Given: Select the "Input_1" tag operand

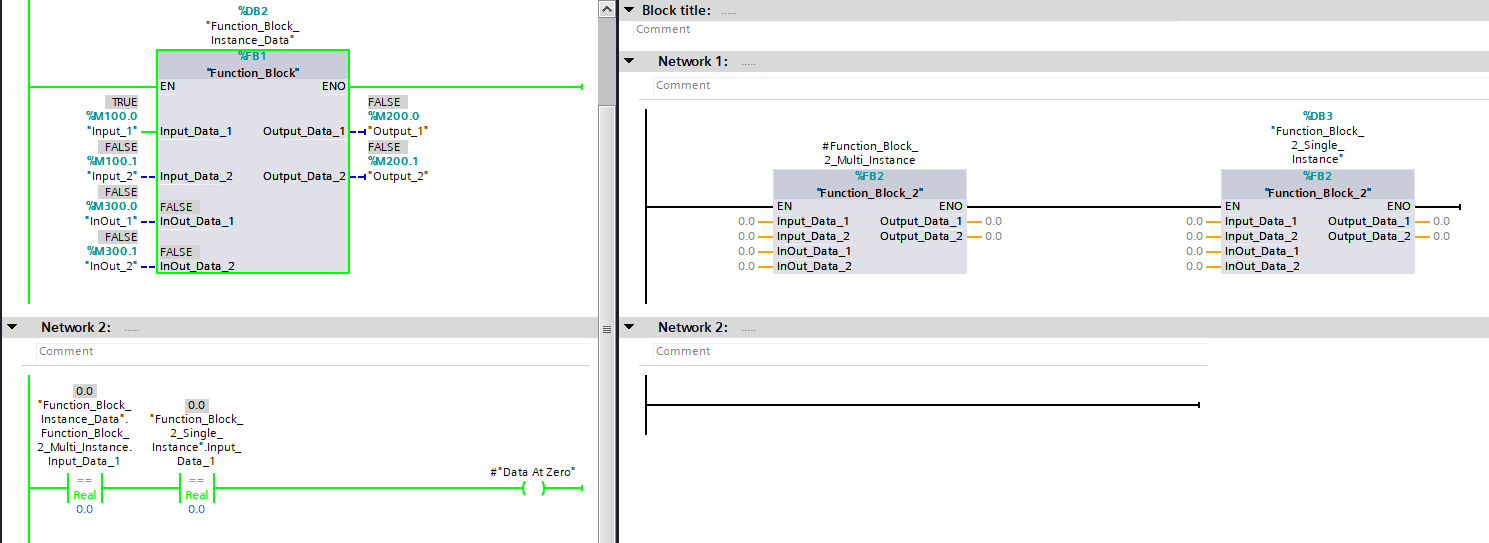Looking at the screenshot, I should tap(111, 132).
